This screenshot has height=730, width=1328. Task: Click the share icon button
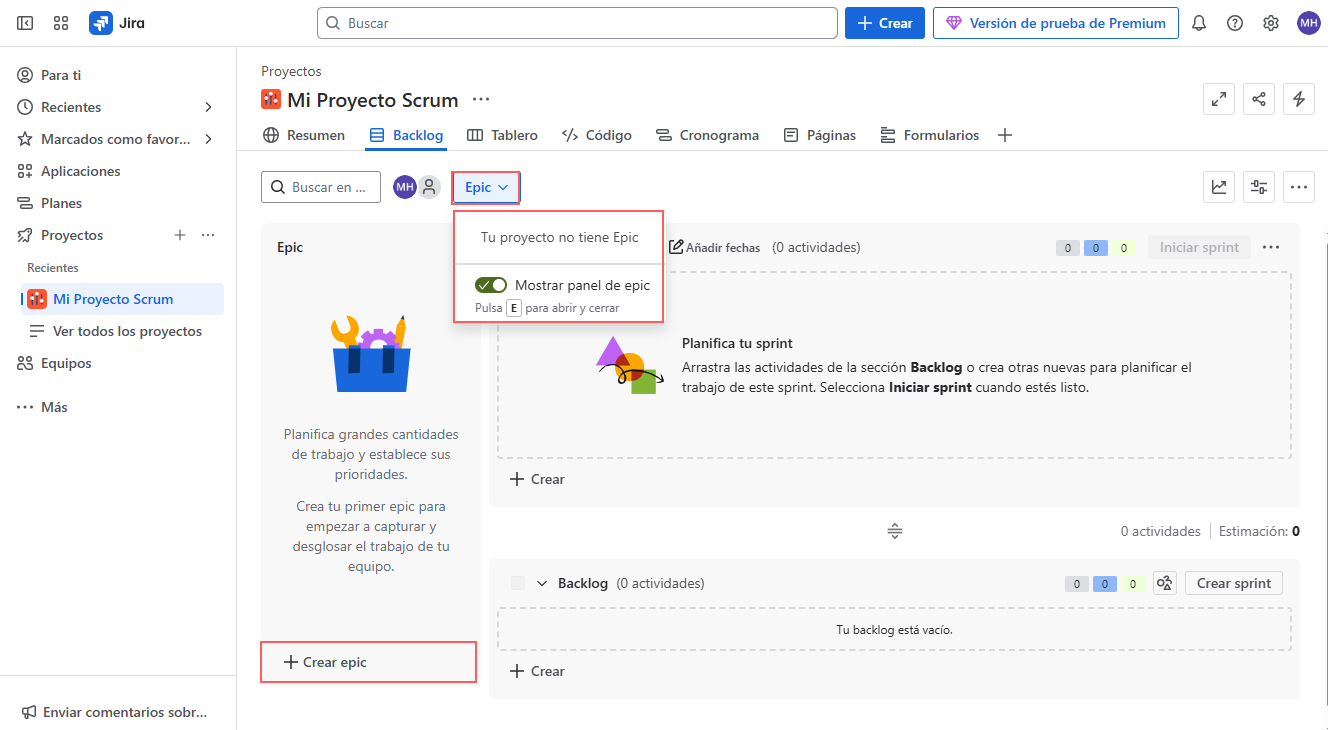point(1259,99)
